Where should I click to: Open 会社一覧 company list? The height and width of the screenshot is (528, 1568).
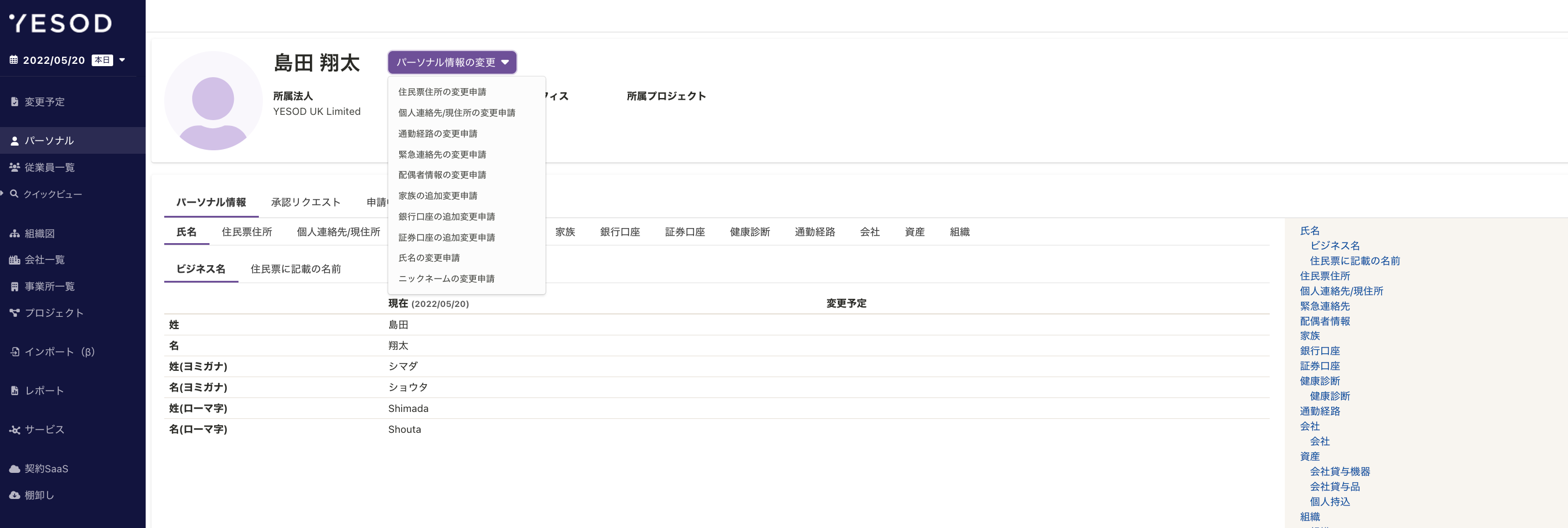tap(43, 259)
